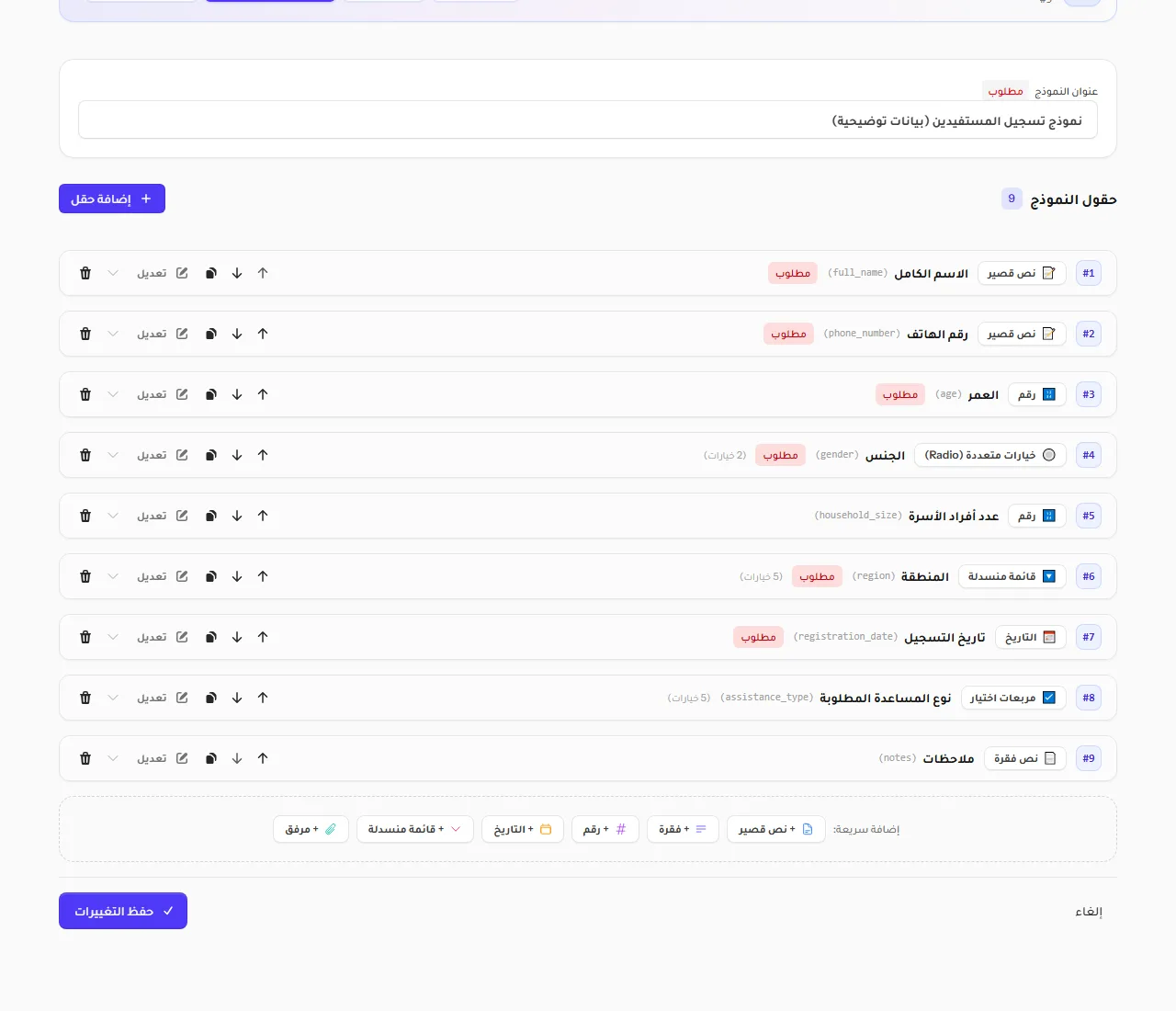1176x1011 pixels.
Task: Quick add a رقم field
Action: click(x=605, y=829)
